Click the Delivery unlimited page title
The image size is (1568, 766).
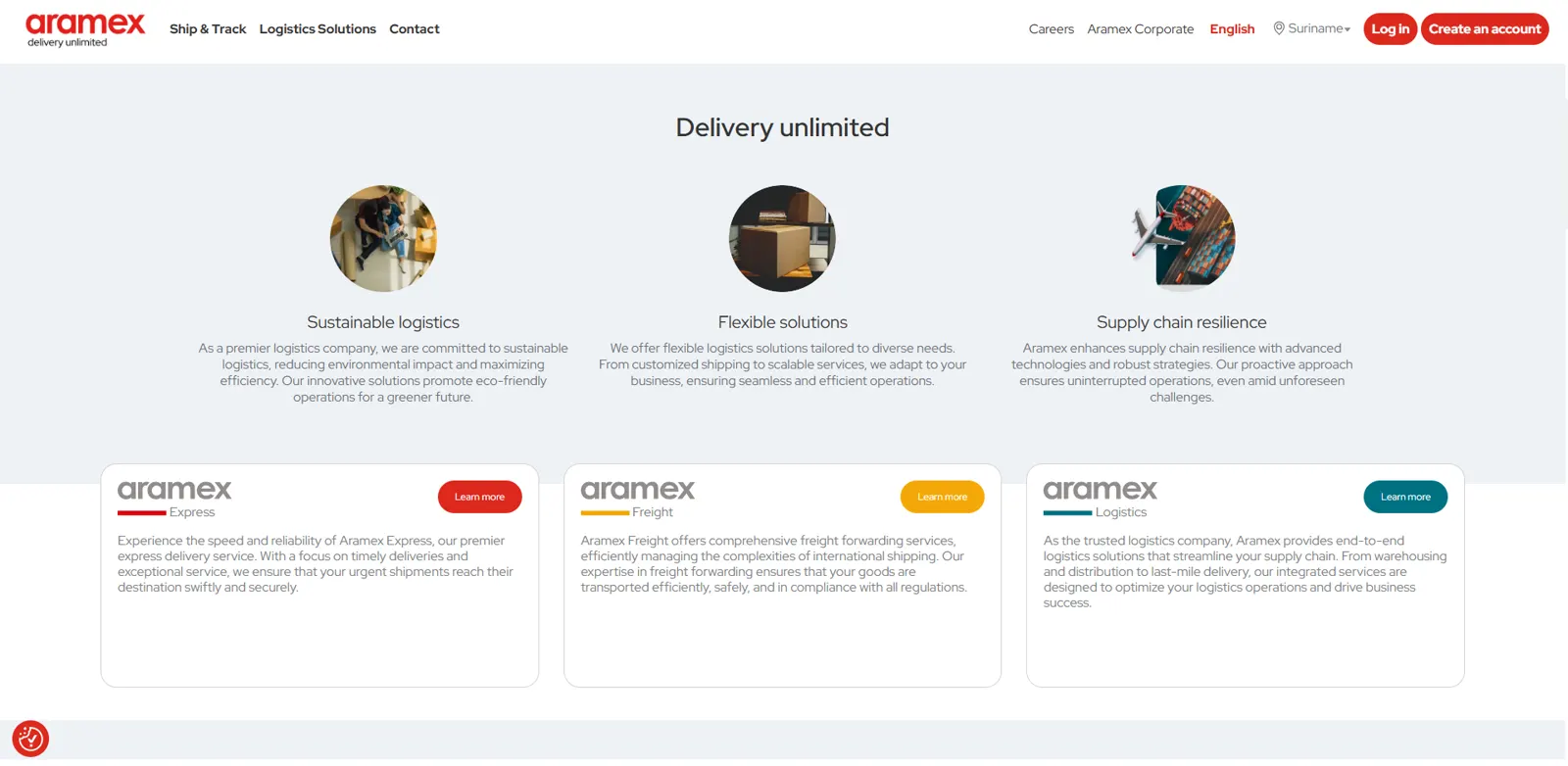click(x=782, y=127)
